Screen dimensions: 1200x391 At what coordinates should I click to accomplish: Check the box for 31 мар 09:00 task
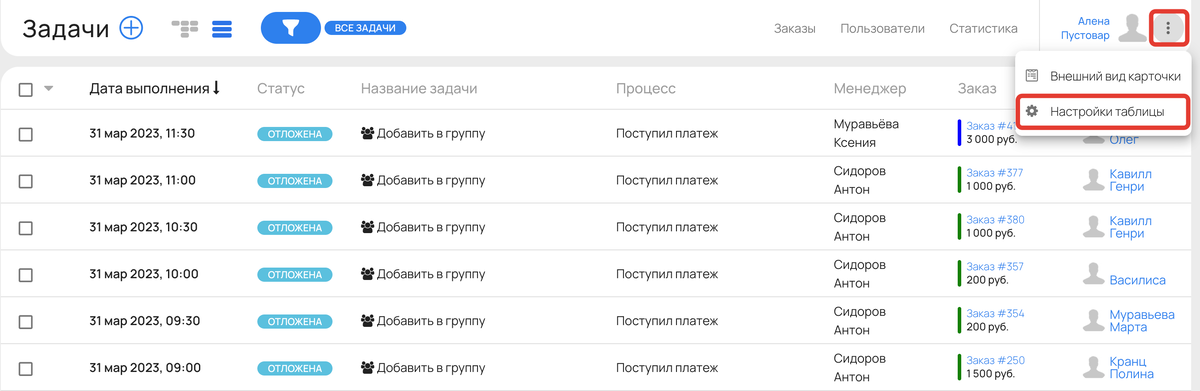[26, 369]
